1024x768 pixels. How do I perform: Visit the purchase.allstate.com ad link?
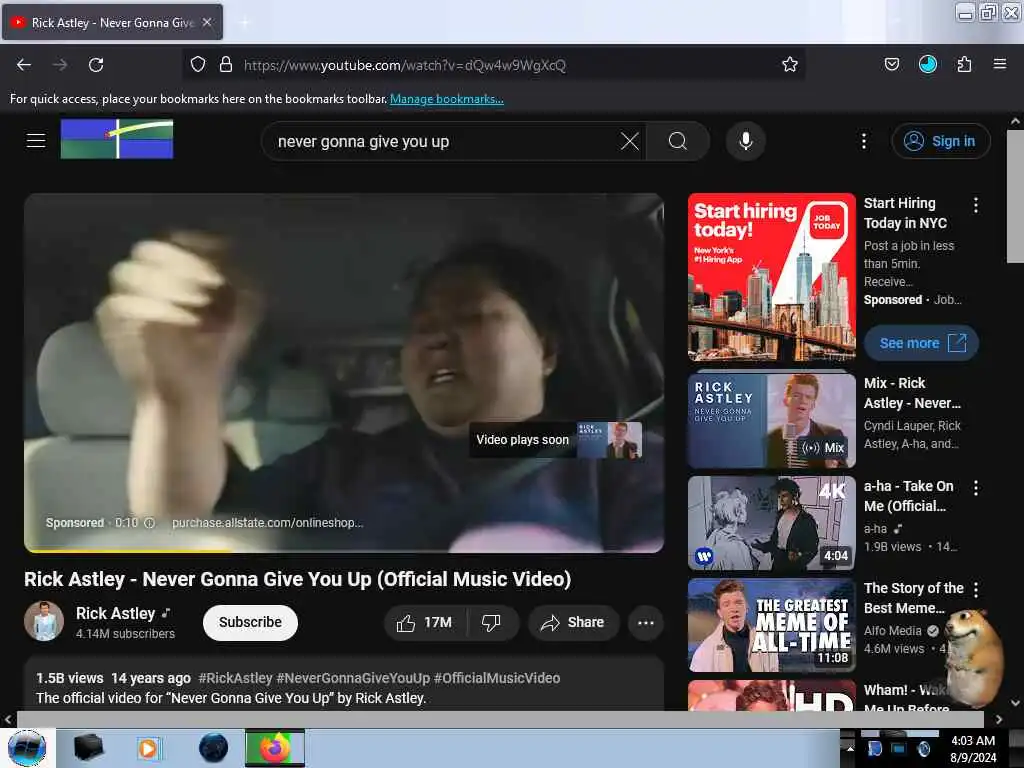(267, 523)
